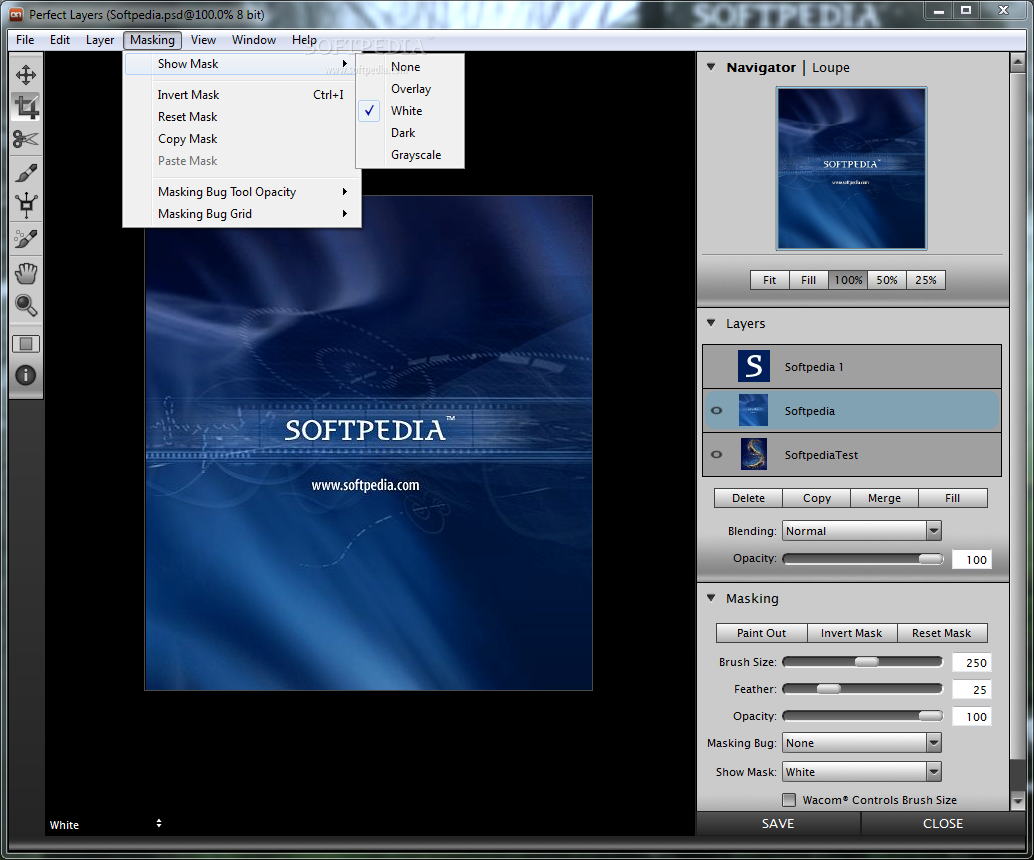Screen dimensions: 1034x860
Task: Click Copy Mask in Masking menu
Action: coord(242,139)
